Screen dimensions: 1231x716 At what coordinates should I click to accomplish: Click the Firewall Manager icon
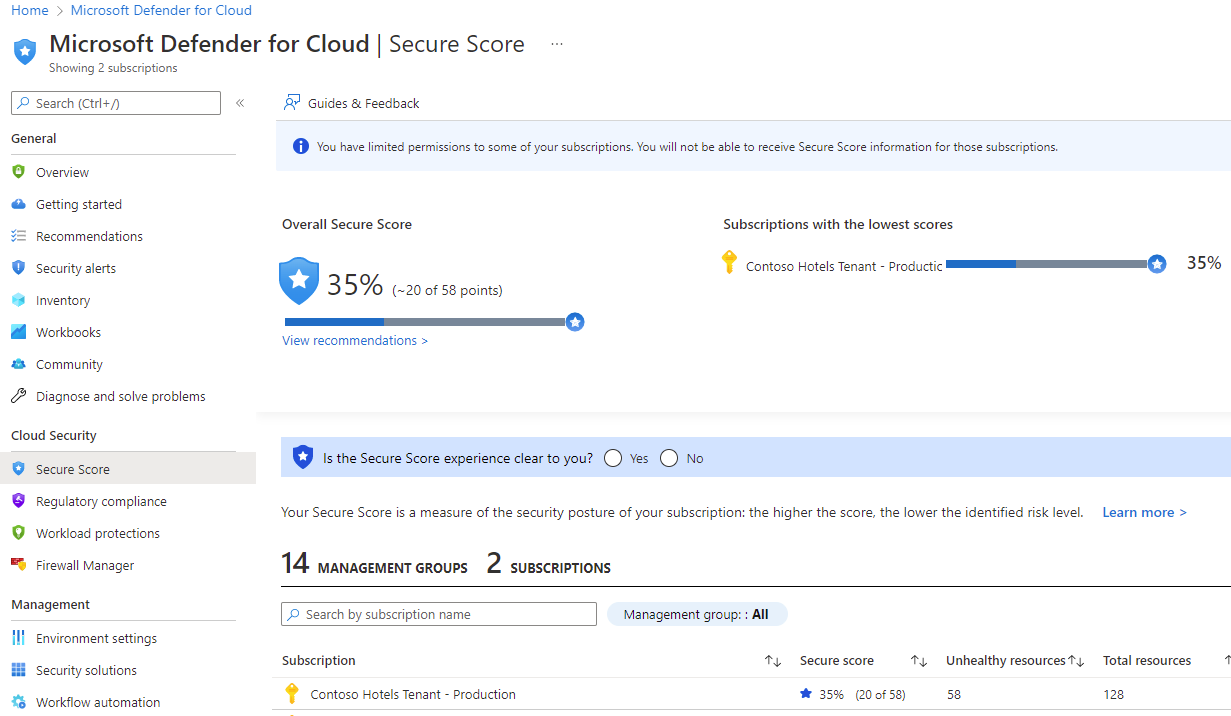tap(18, 565)
